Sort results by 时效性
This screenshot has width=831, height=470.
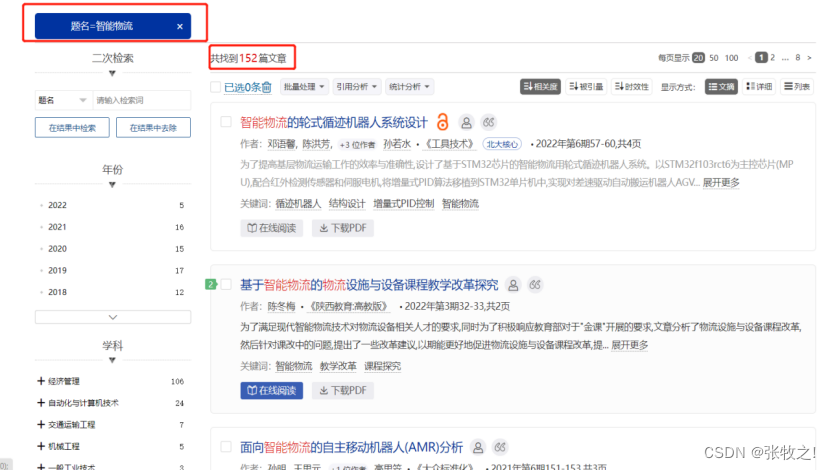coord(632,87)
